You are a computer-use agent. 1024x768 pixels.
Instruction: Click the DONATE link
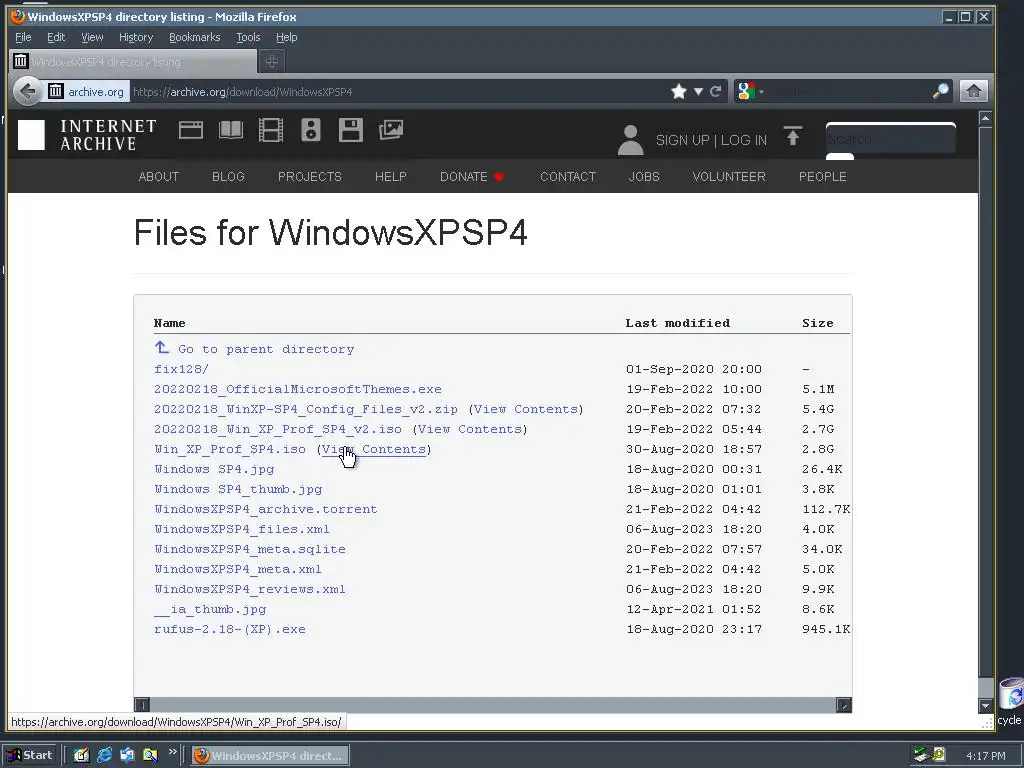click(x=472, y=176)
